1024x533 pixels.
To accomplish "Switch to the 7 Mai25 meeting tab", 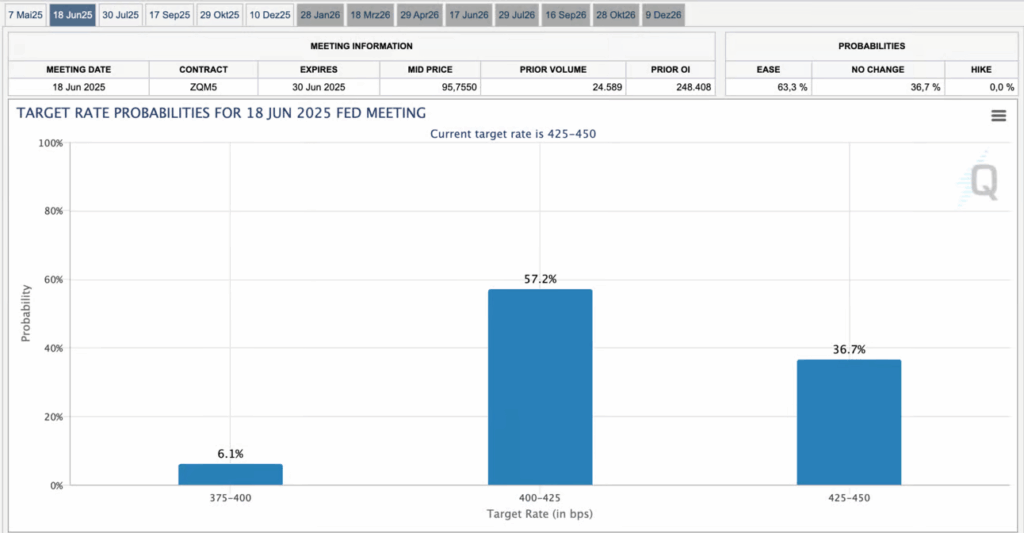I will (x=24, y=15).
